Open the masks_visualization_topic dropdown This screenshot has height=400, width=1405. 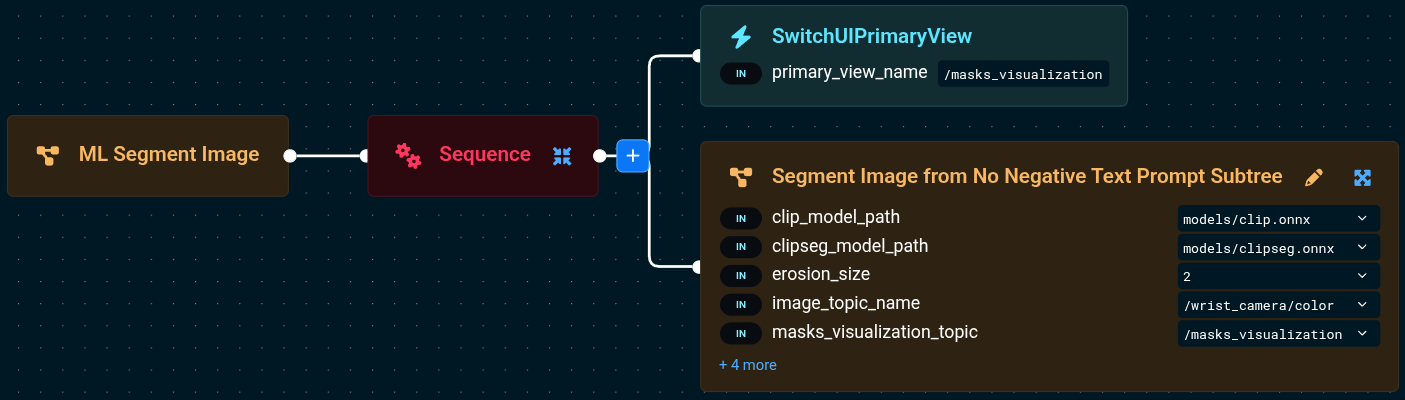point(1278,334)
